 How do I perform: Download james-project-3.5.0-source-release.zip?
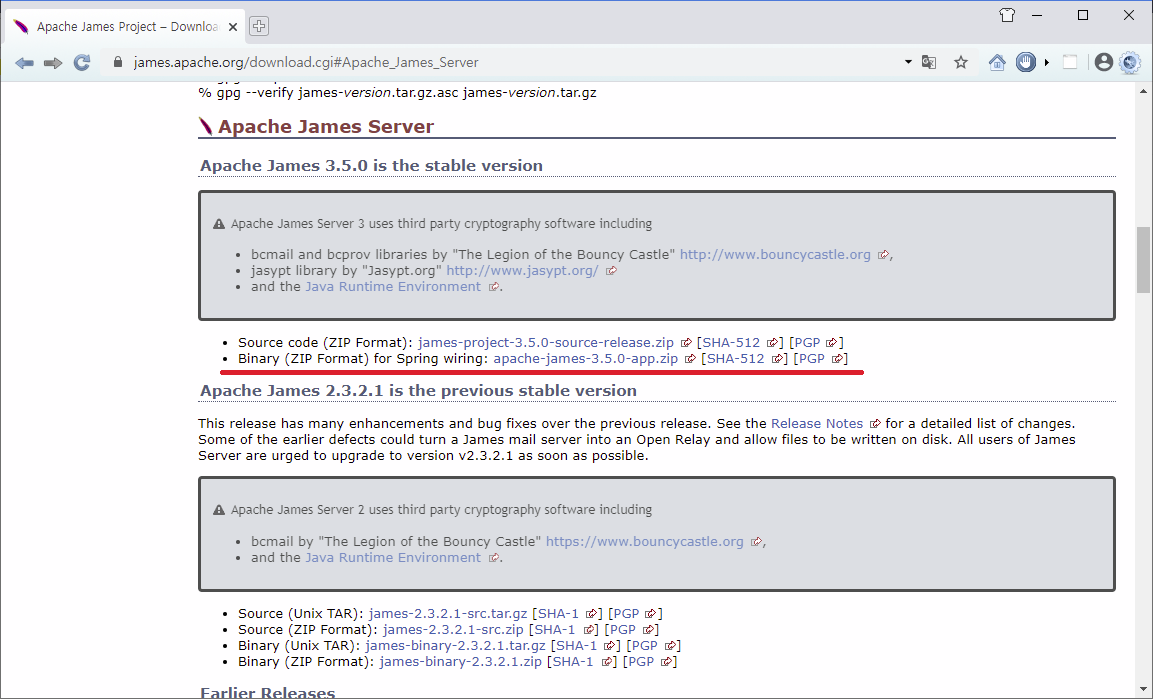tap(546, 343)
